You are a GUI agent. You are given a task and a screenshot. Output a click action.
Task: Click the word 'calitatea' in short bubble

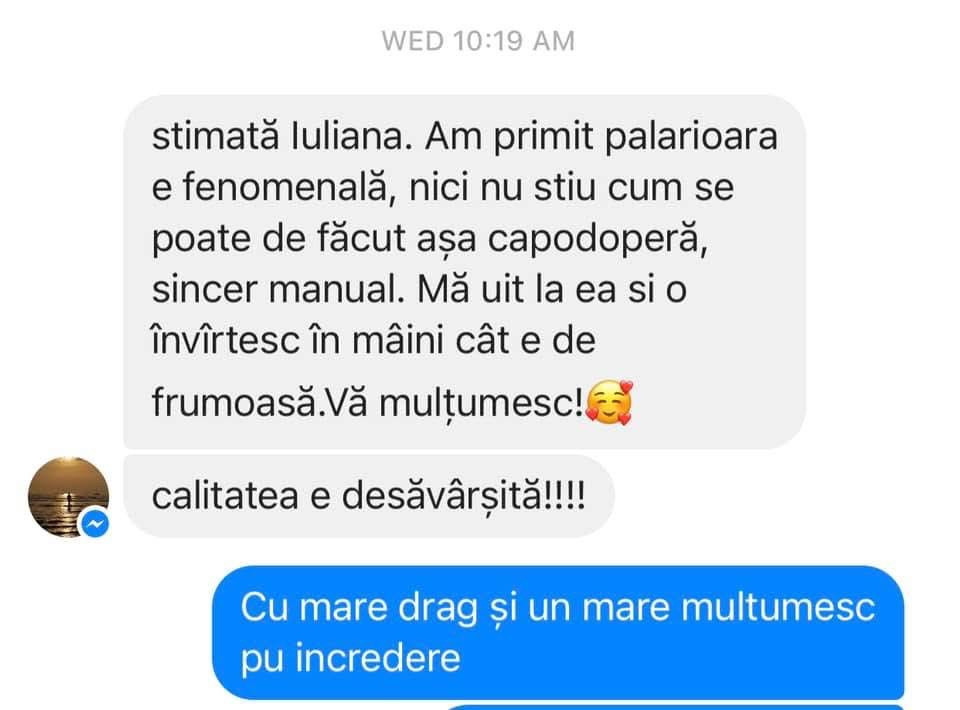(225, 496)
